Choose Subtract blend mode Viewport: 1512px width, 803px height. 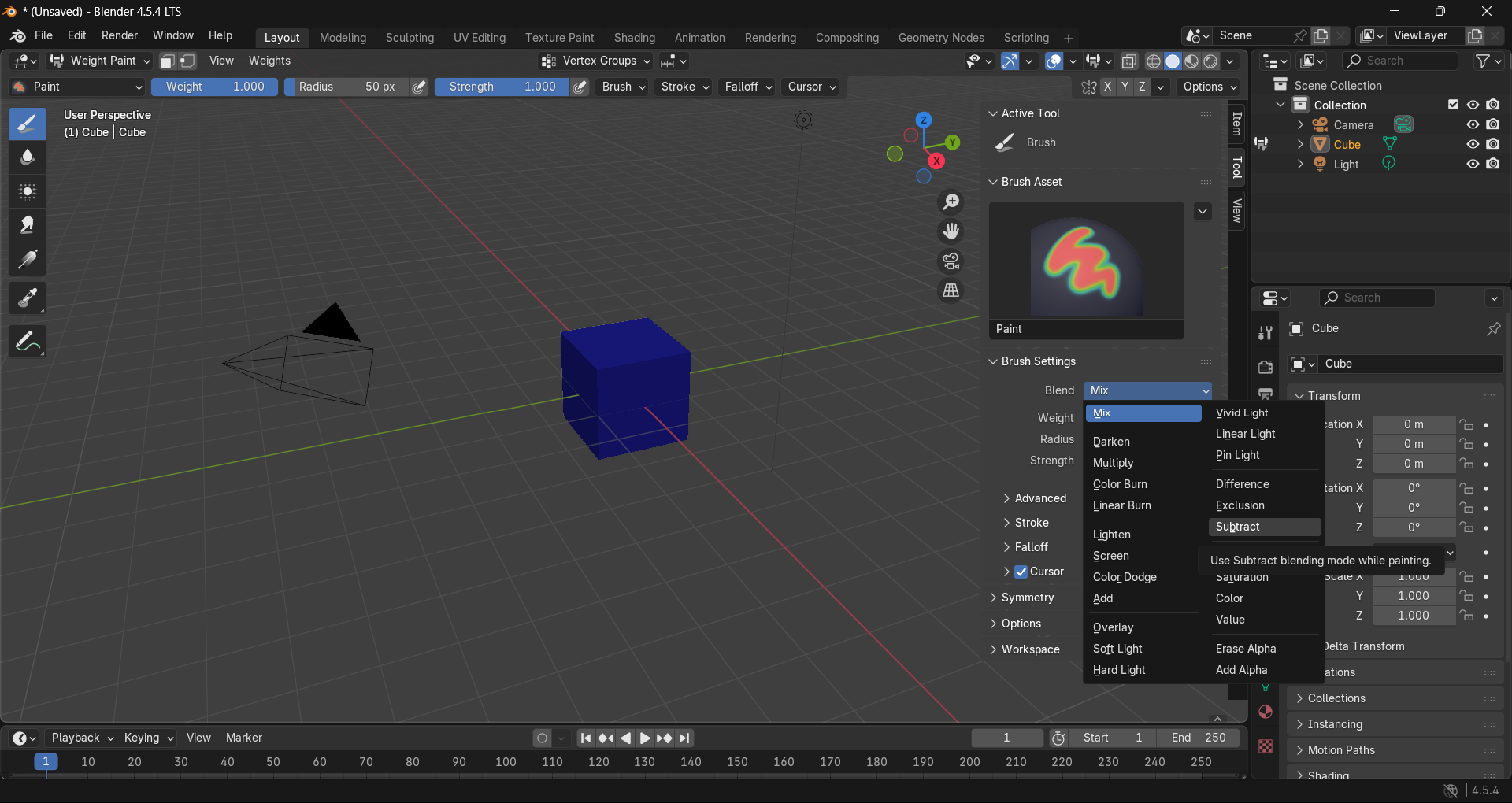1265,527
